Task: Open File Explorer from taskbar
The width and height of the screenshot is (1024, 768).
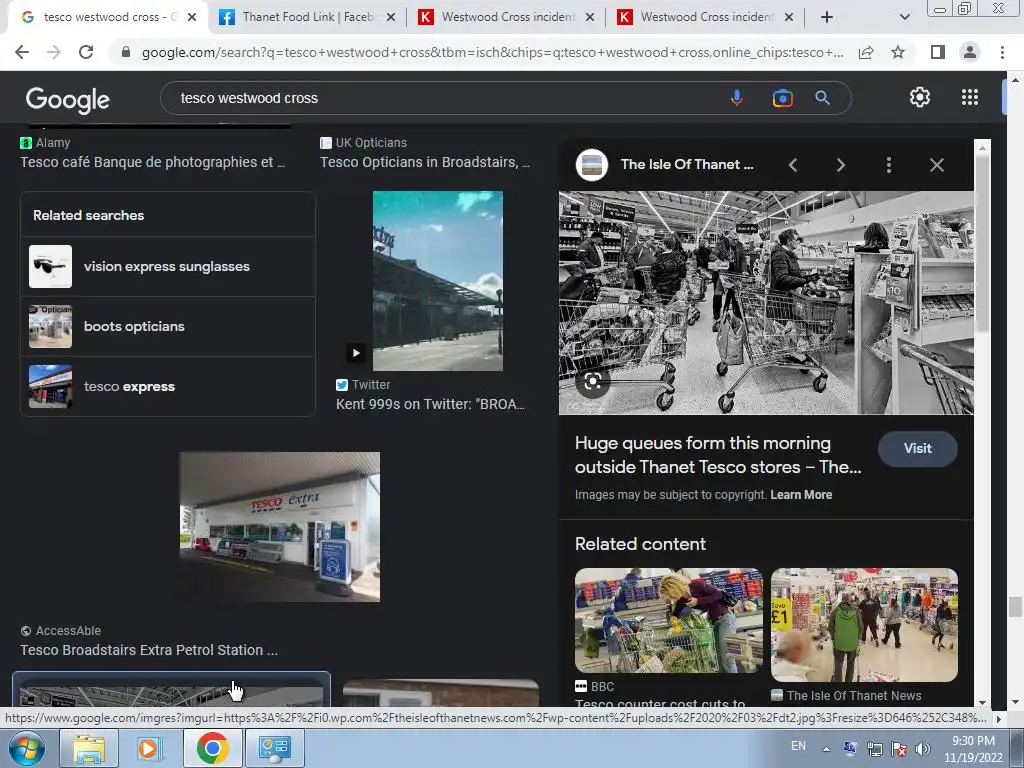Action: [x=89, y=748]
